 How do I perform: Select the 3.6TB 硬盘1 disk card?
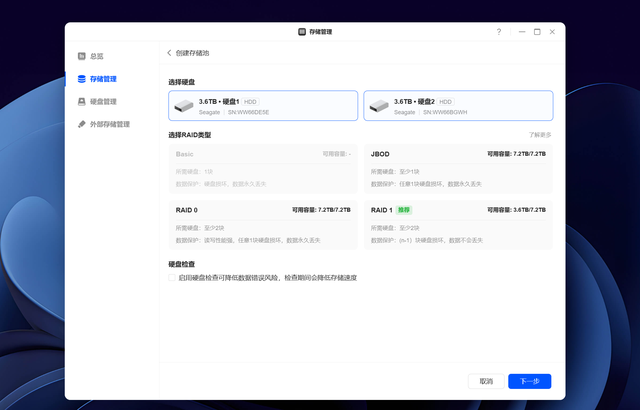point(263,106)
